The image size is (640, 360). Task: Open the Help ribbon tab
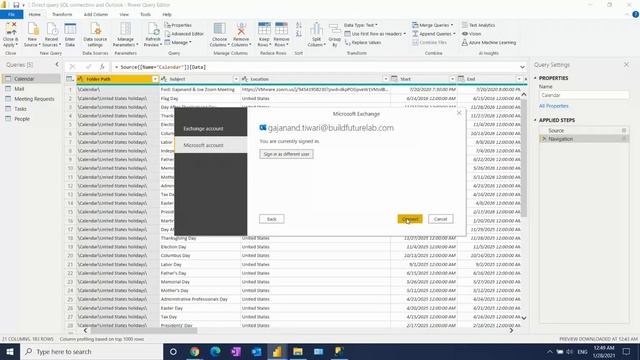[x=167, y=14]
